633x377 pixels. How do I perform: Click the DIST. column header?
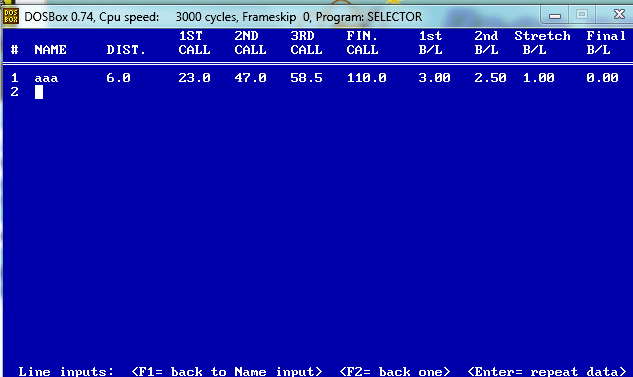pyautogui.click(x=126, y=50)
